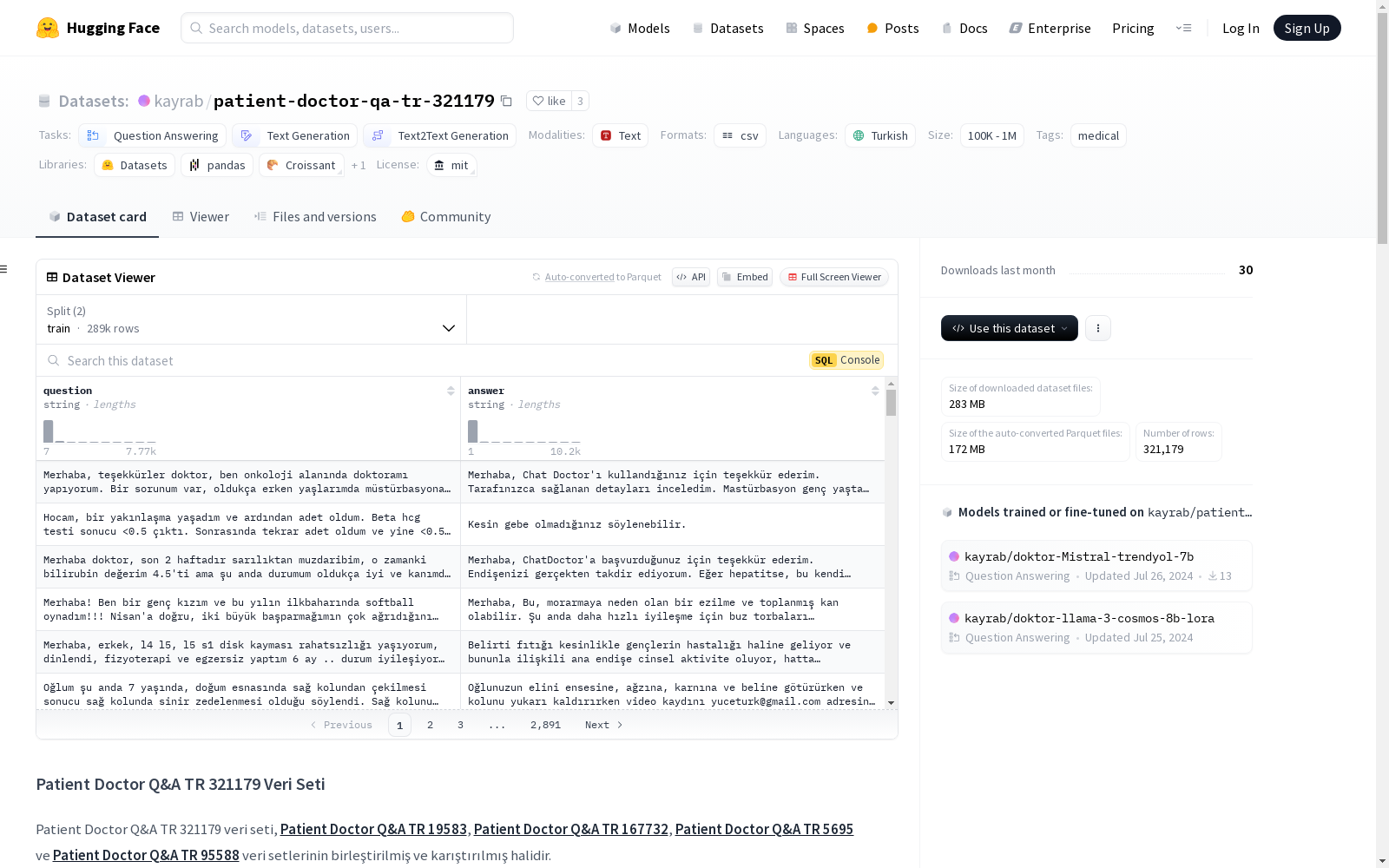Click the "Kesin gebe olmadığınız söylenebilir." answer cell
Viewport: 1389px width, 868px height.
click(673, 524)
